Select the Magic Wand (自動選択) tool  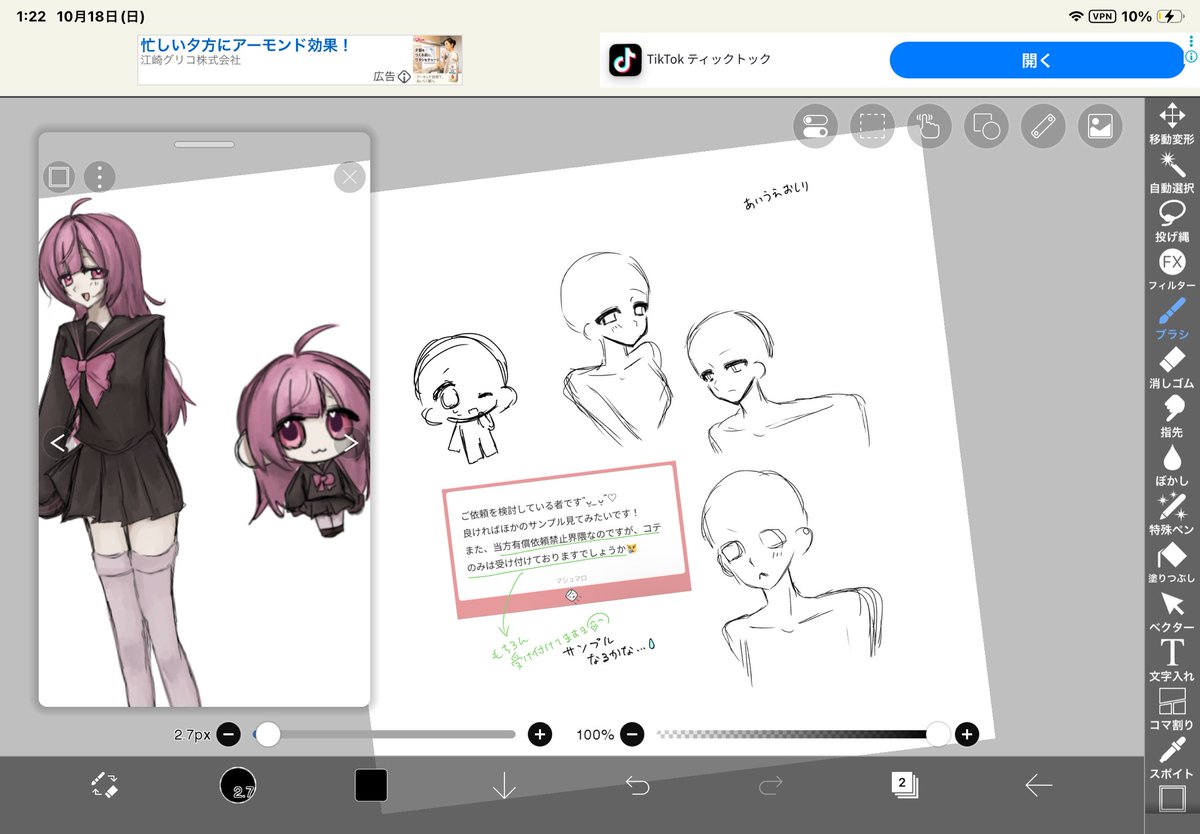[1171, 172]
